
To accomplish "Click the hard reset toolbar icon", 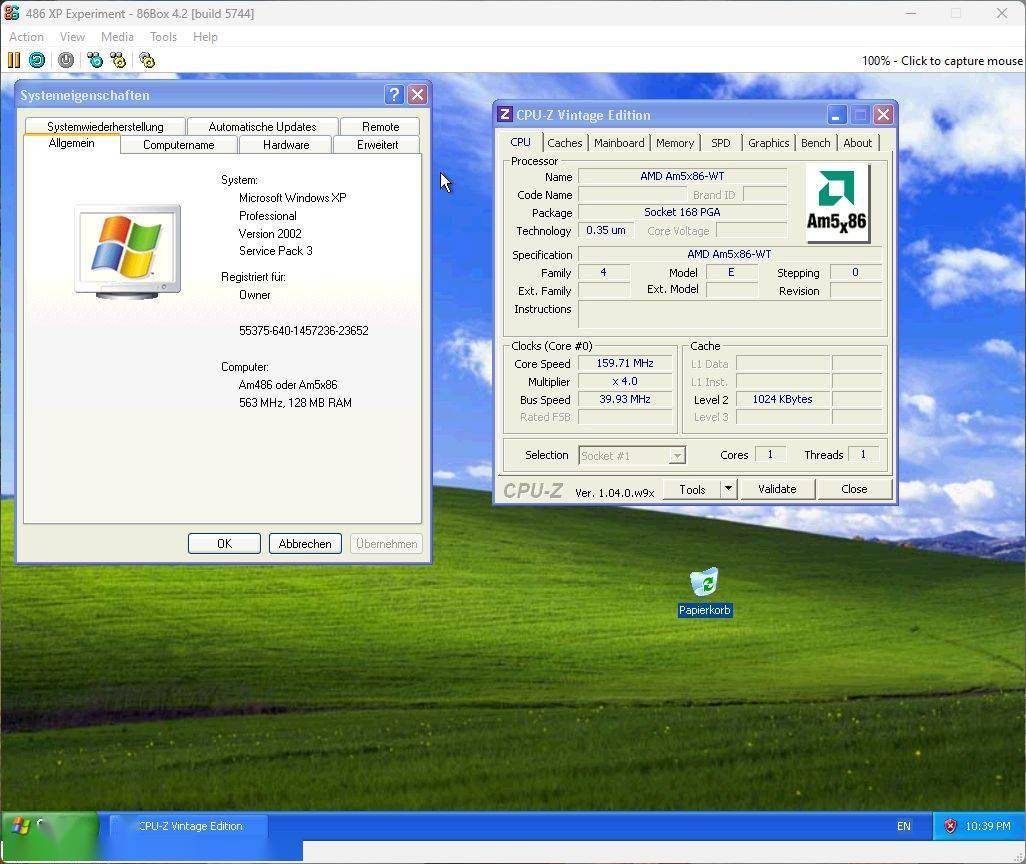I will tap(37, 60).
